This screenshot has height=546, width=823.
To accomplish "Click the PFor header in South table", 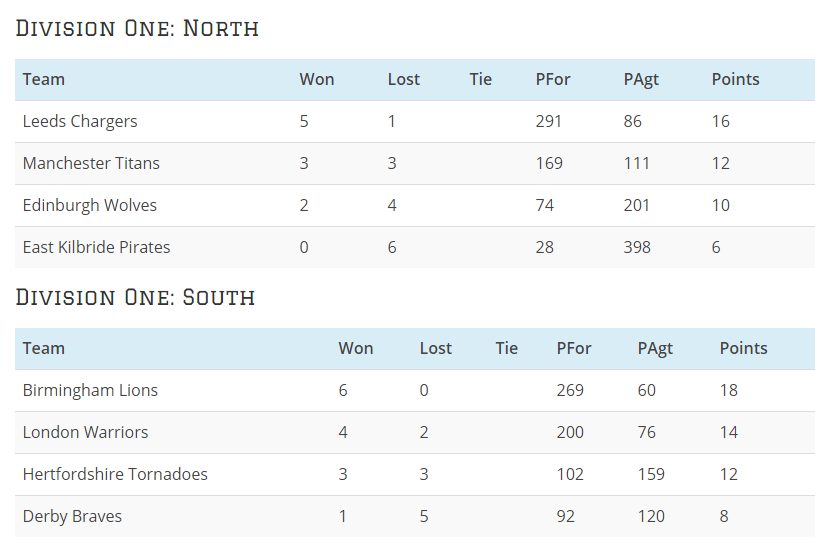I will pyautogui.click(x=574, y=349).
